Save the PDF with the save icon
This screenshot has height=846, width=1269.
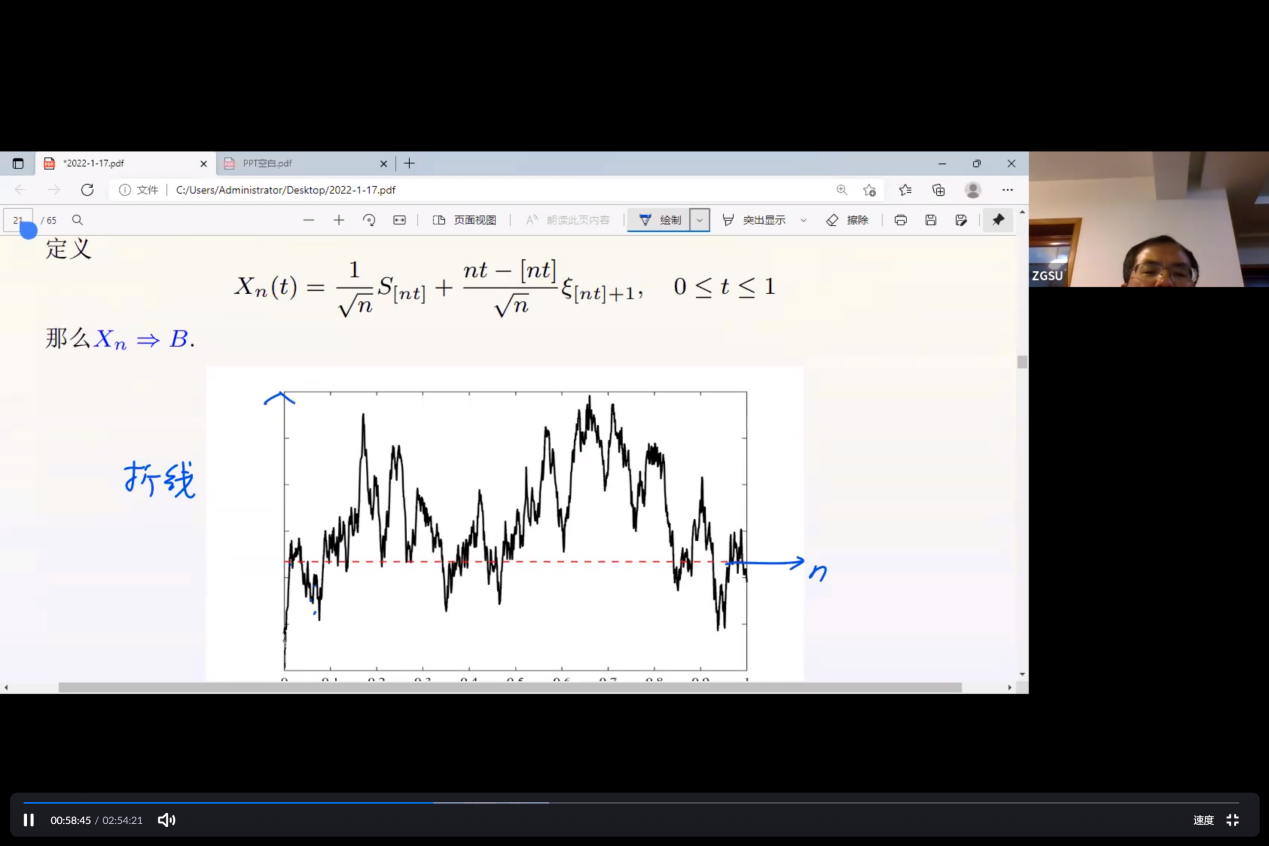coord(931,220)
